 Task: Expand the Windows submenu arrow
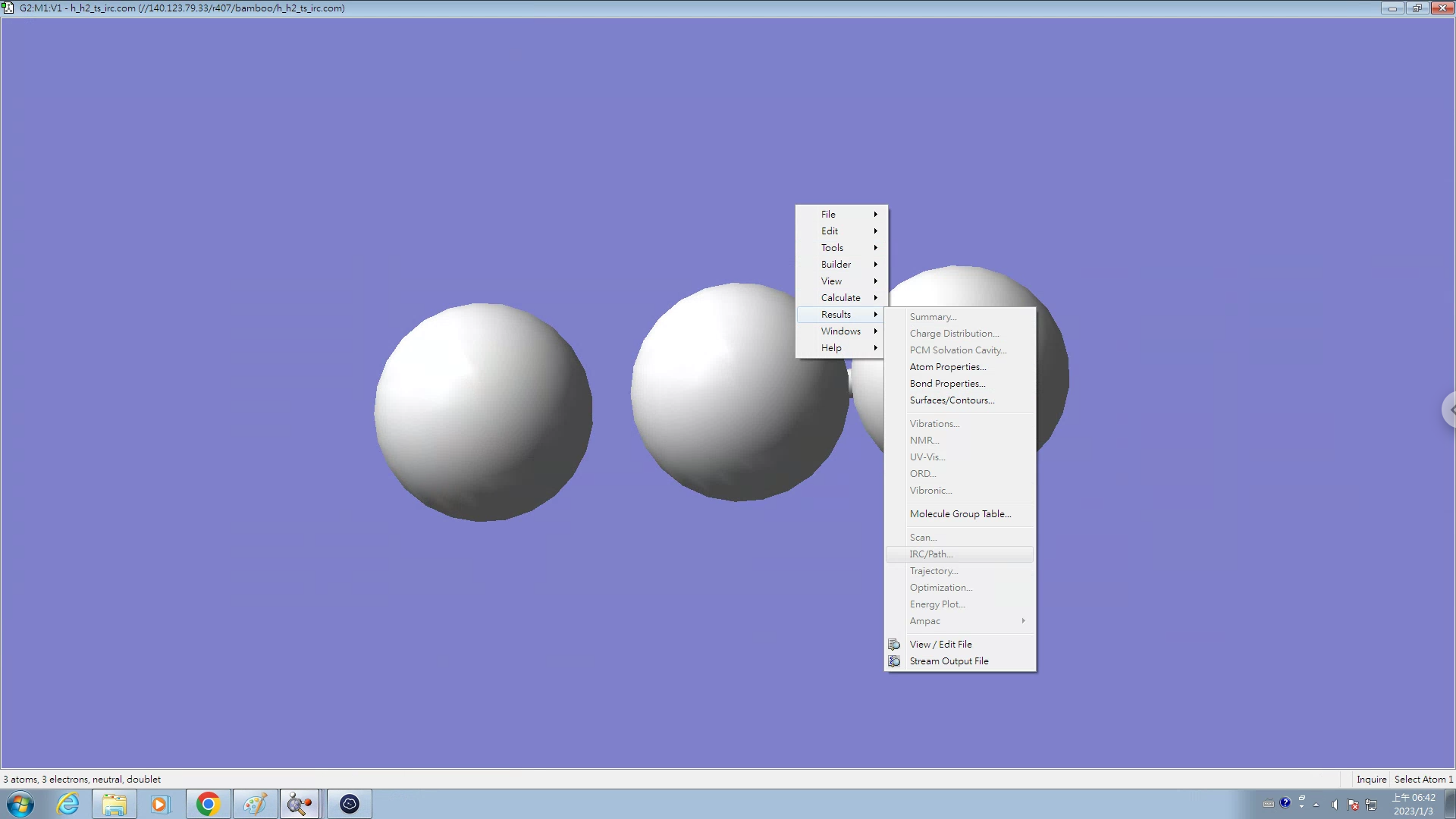click(x=875, y=331)
